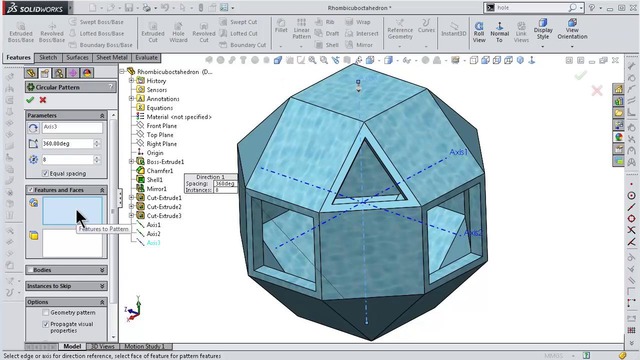The width and height of the screenshot is (640, 360).
Task: Click Swept Boss/Base tool
Action: (x=96, y=22)
